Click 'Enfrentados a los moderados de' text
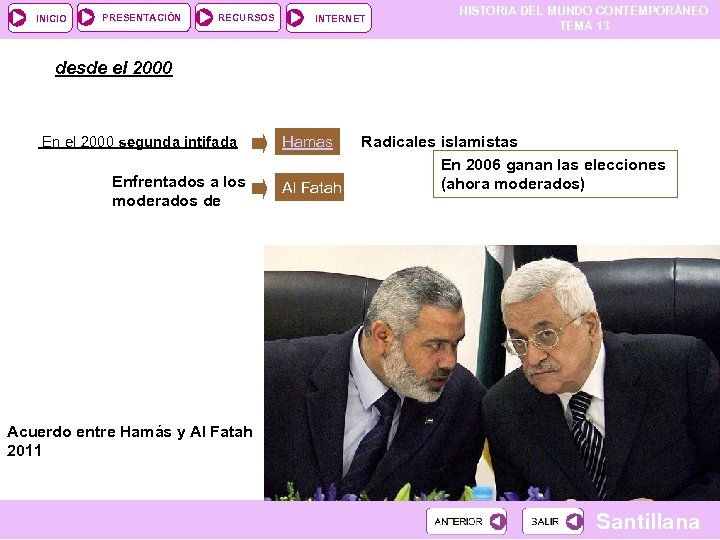The width and height of the screenshot is (720, 540). pos(179,191)
